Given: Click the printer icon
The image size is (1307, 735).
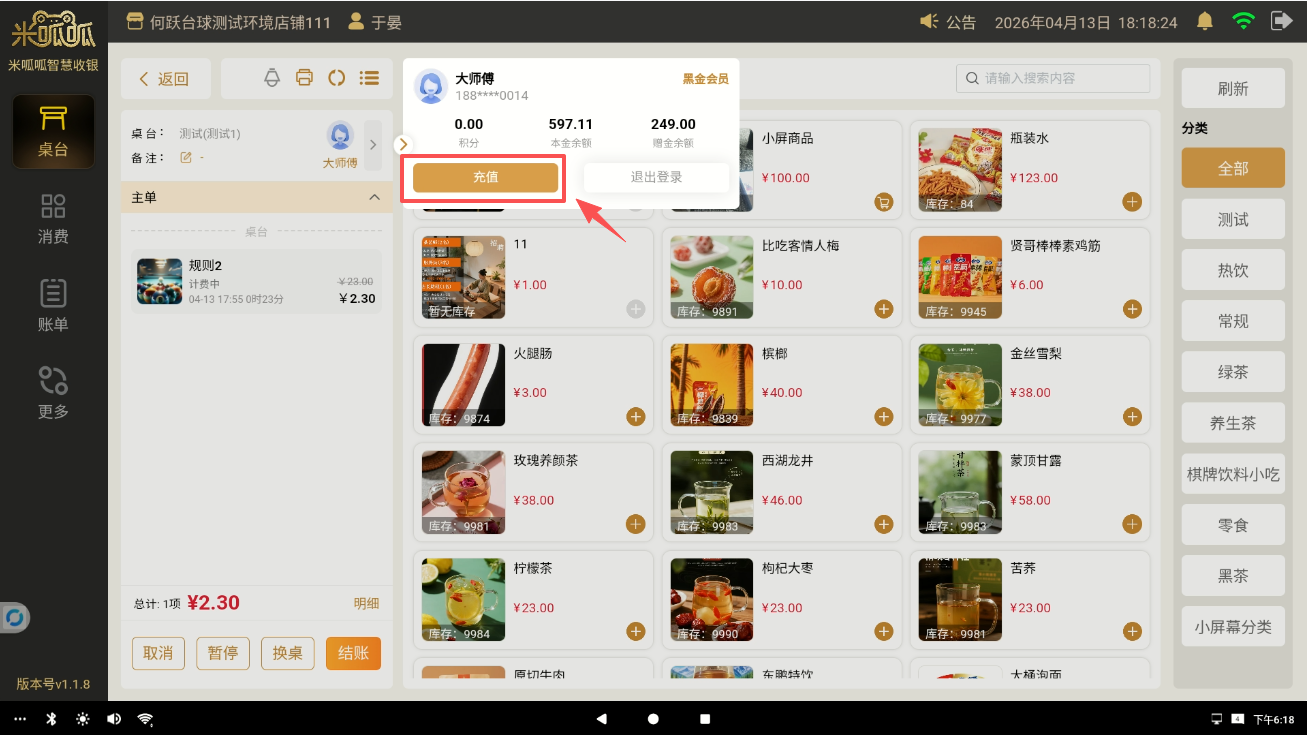Looking at the screenshot, I should [x=305, y=78].
